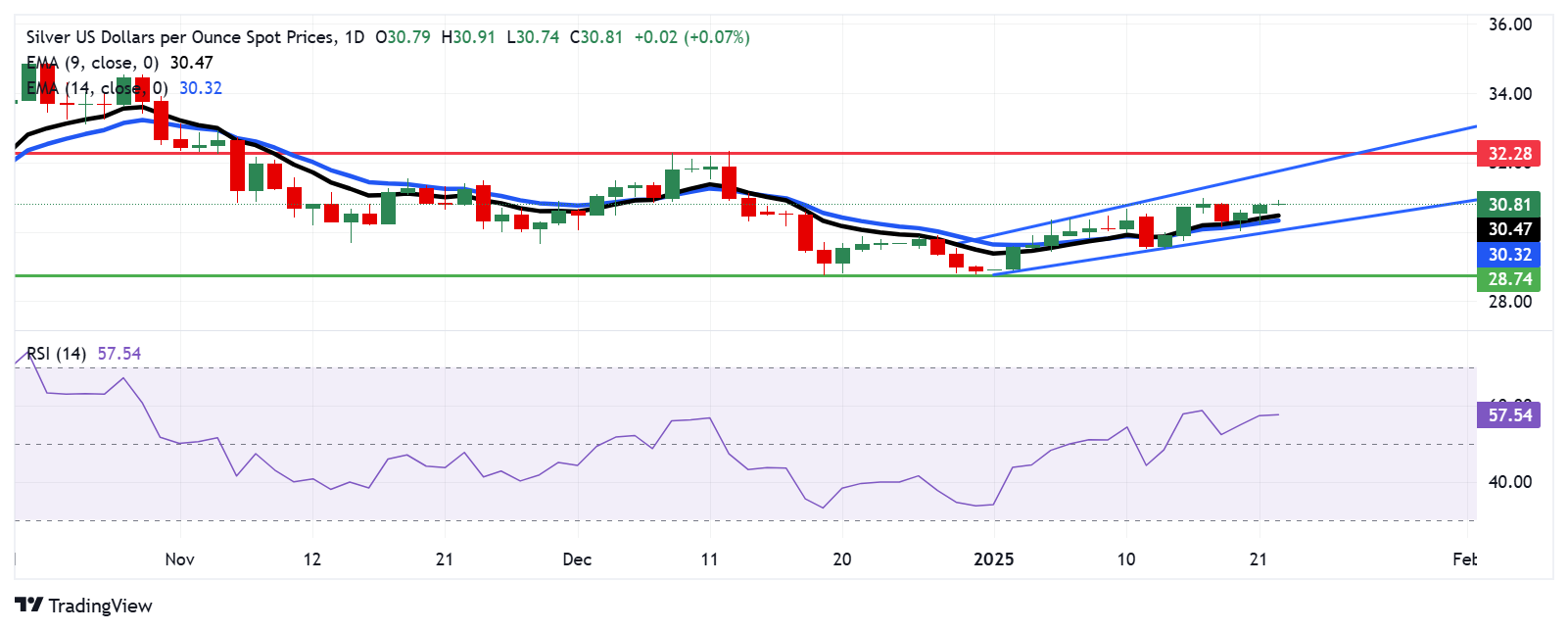Click the 34.00 price axis label

[x=1509, y=94]
